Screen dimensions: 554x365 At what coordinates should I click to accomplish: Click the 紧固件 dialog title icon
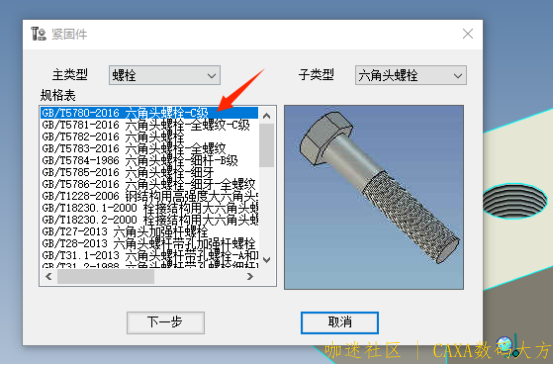click(39, 34)
